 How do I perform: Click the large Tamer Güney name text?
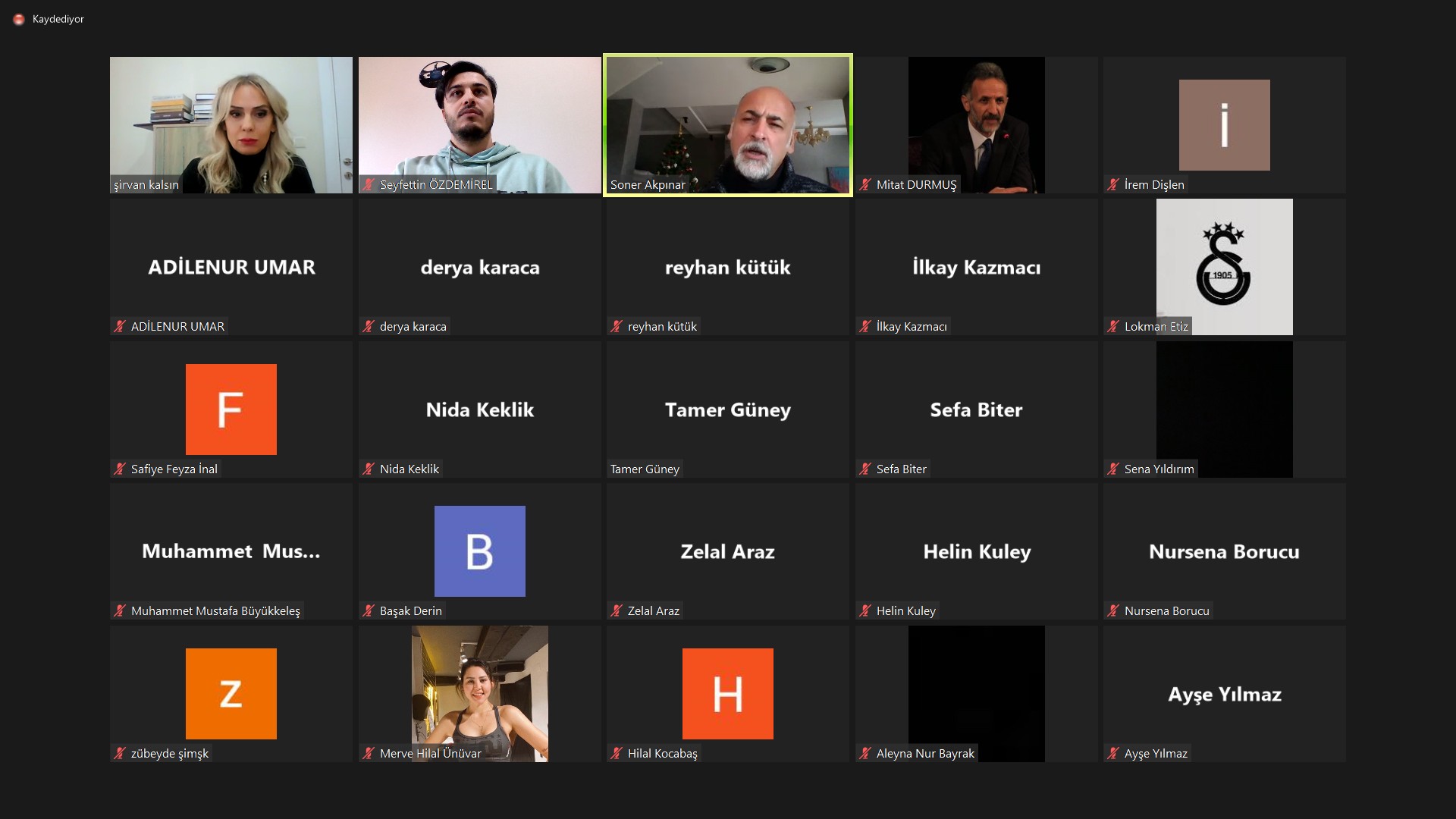pos(728,410)
